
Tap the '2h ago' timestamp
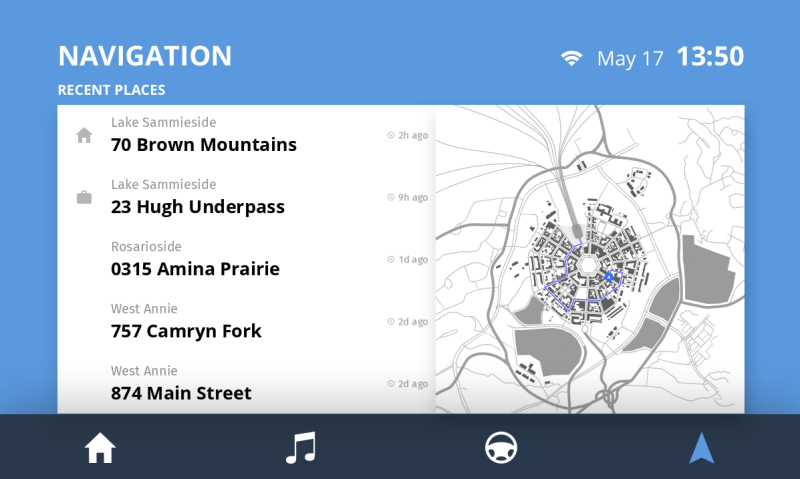[408, 135]
